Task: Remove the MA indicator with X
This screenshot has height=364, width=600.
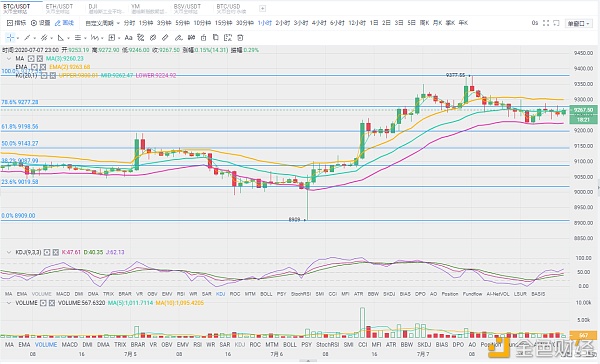Action: click(x=39, y=59)
